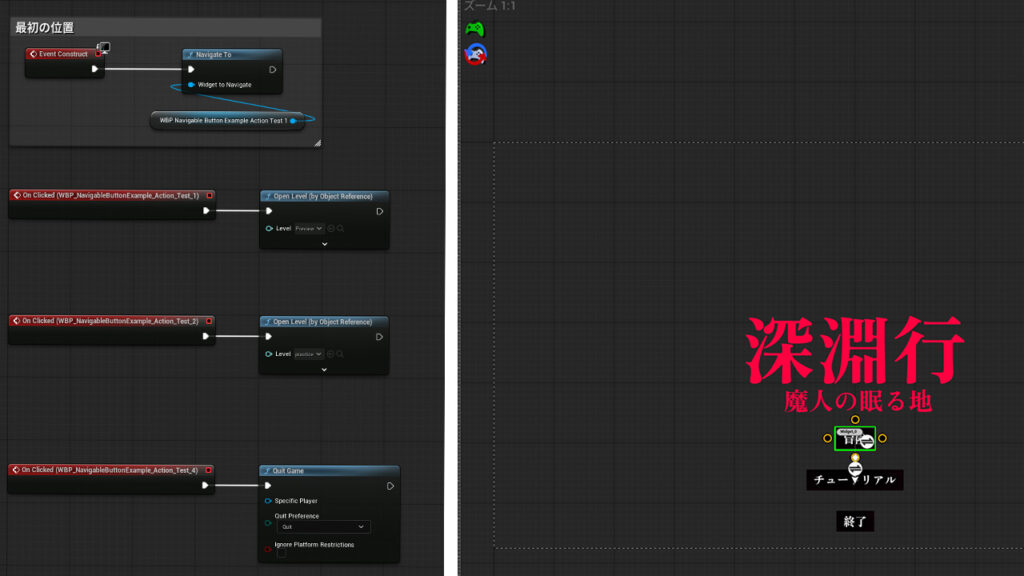This screenshot has width=1024, height=576.
Task: Click the 深淵行 title text in the designer
Action: (855, 350)
